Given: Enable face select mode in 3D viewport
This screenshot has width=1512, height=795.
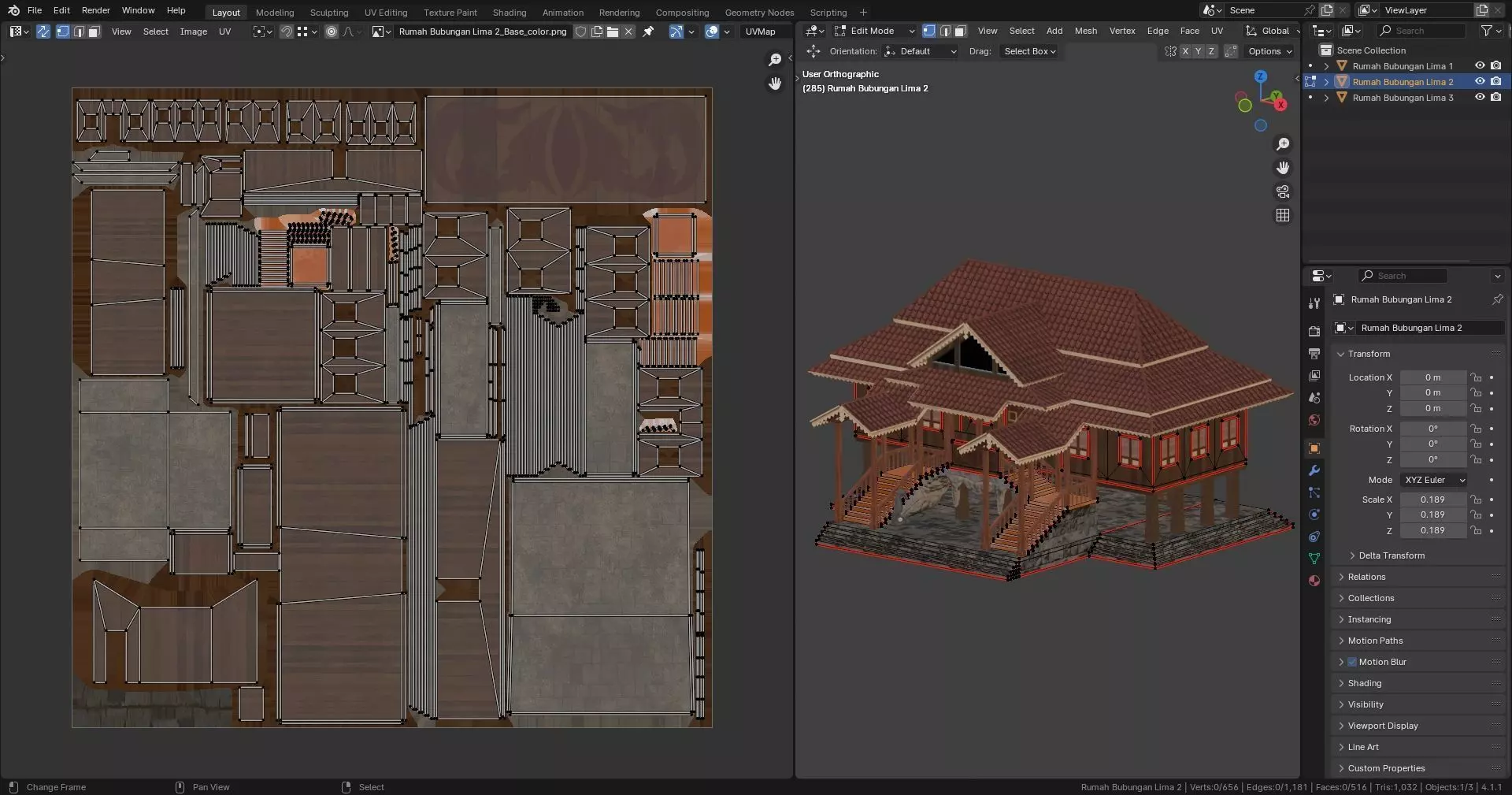Looking at the screenshot, I should (x=960, y=31).
